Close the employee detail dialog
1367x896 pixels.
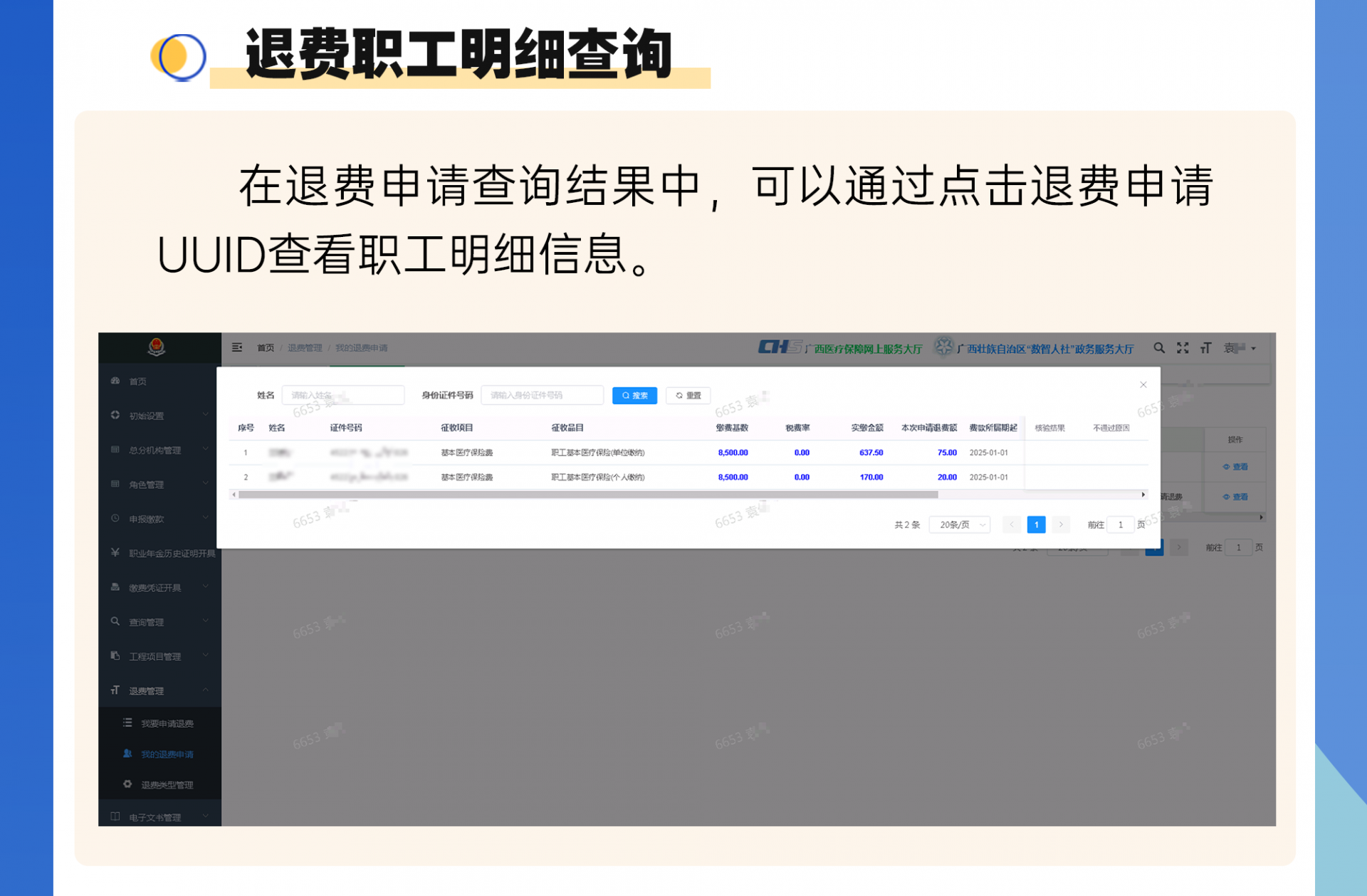pyautogui.click(x=1143, y=384)
